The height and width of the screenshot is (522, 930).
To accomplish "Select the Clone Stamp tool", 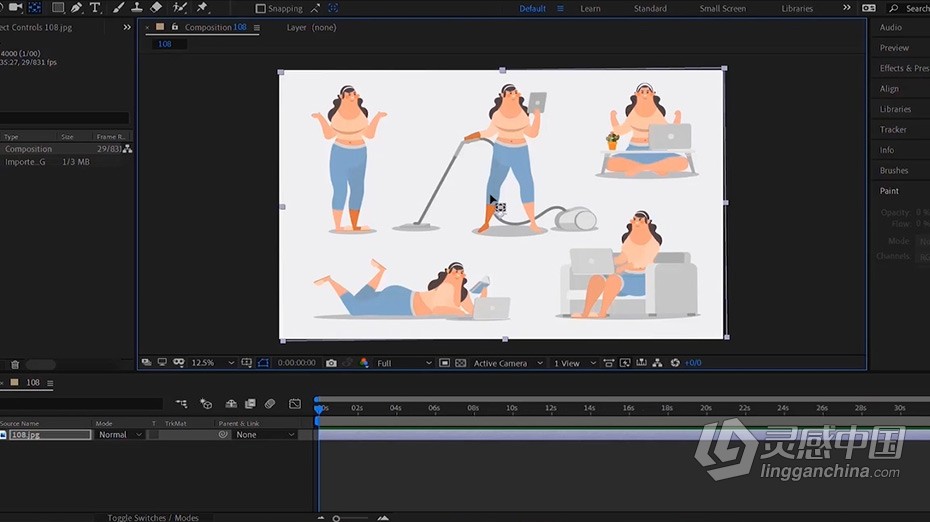I will tap(137, 8).
